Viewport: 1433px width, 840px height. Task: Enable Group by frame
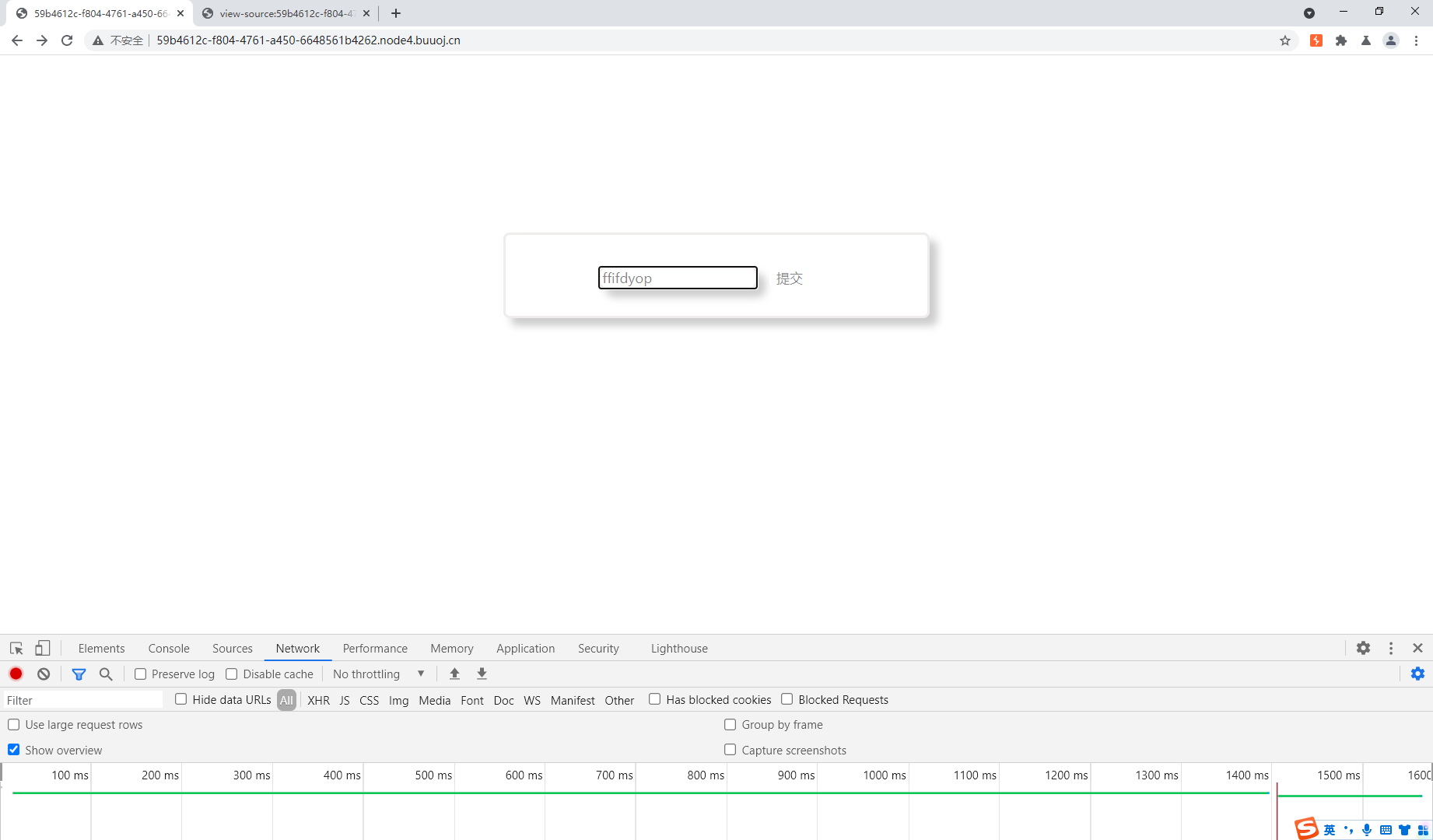click(x=731, y=724)
